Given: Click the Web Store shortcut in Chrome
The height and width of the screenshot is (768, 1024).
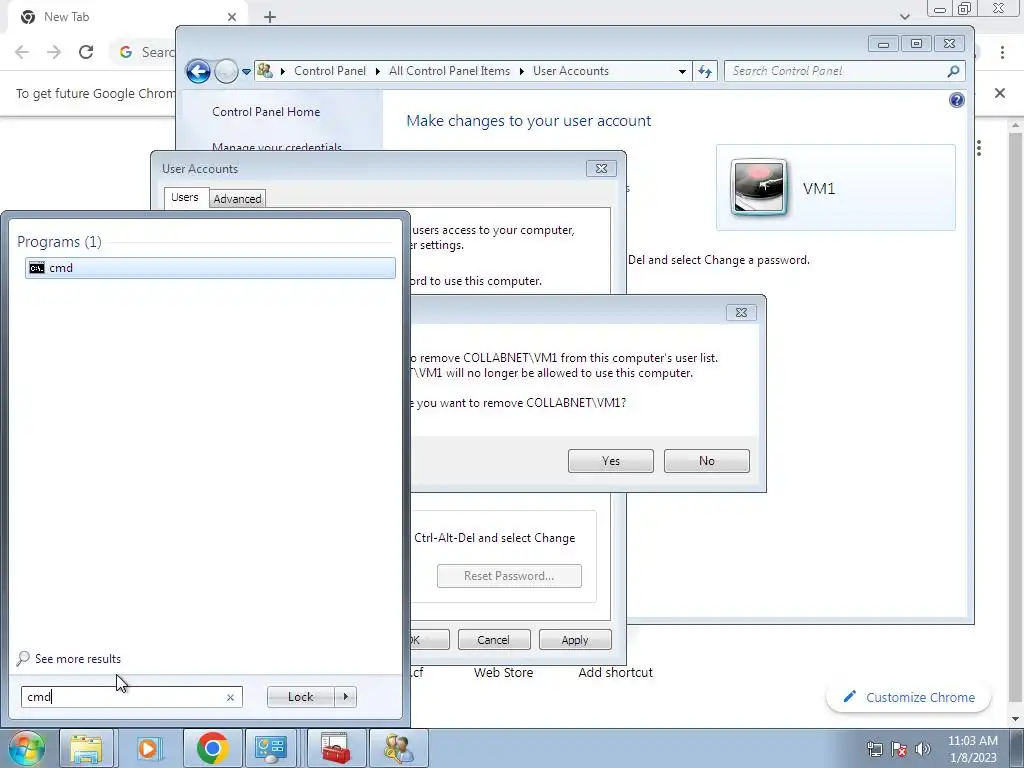Looking at the screenshot, I should coord(504,673).
